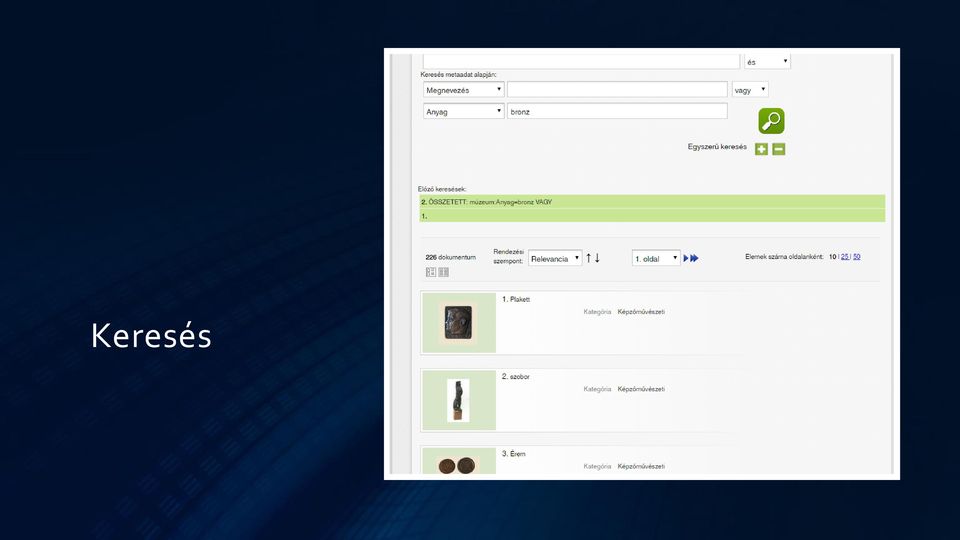This screenshot has width=960, height=540.
Task: Switch to list view icon
Action: coord(430,272)
